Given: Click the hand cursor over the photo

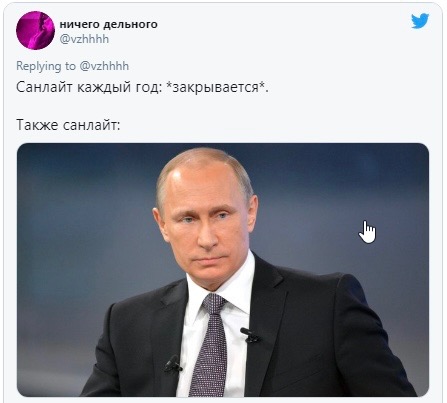Looking at the screenshot, I should (x=367, y=232).
